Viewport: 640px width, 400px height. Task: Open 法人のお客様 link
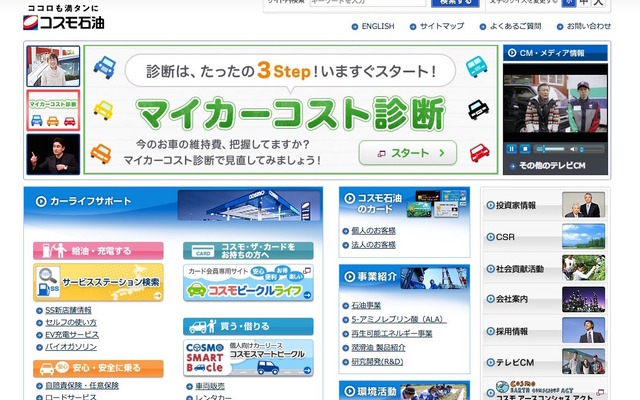pyautogui.click(x=373, y=245)
